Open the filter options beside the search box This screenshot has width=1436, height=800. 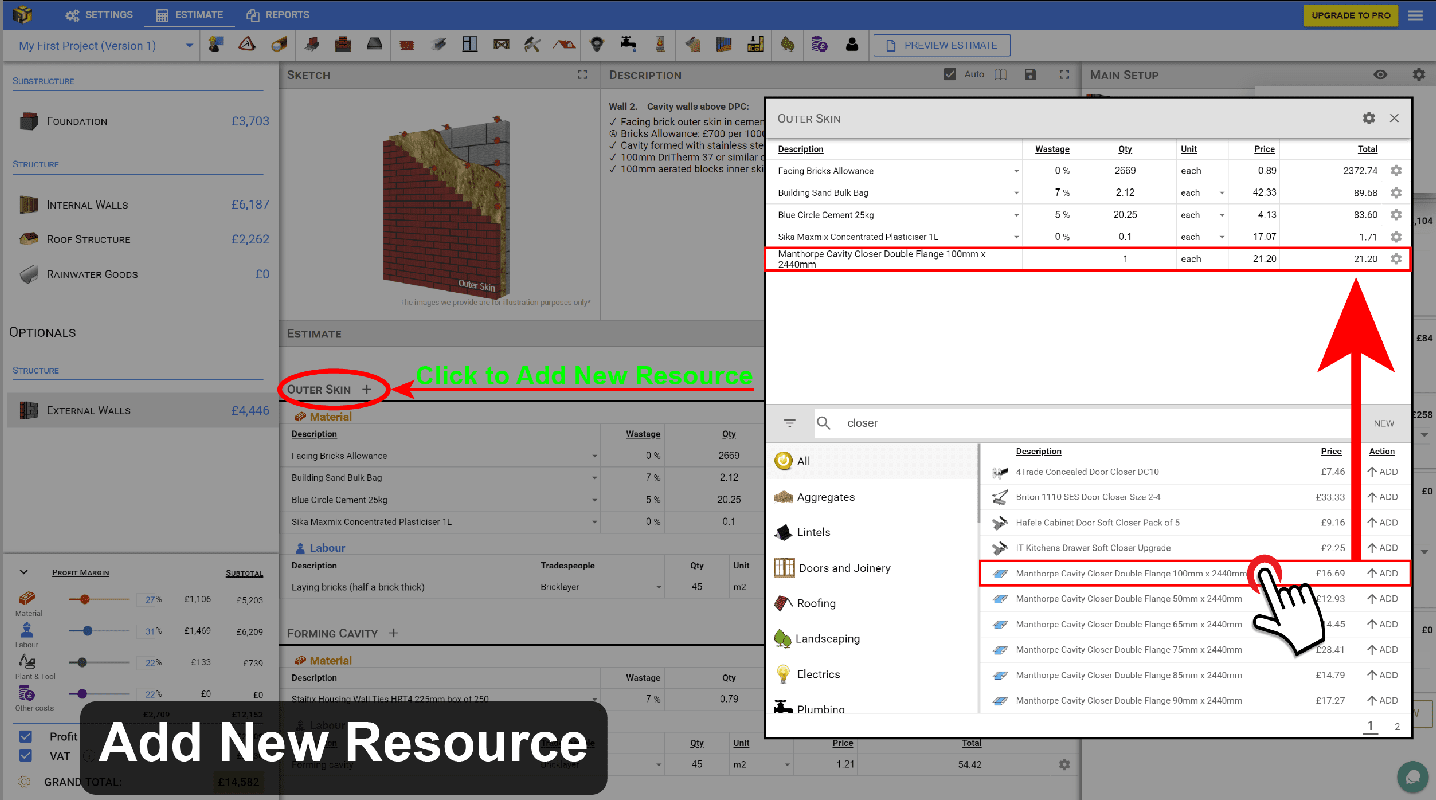(790, 423)
